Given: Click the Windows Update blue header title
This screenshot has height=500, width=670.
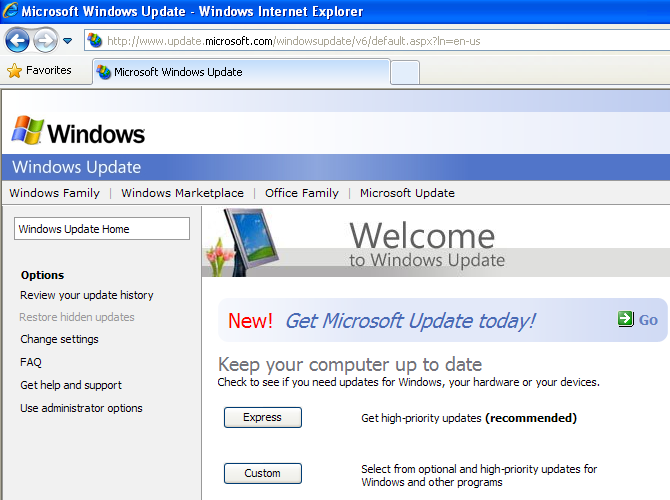Looking at the screenshot, I should coord(76,167).
